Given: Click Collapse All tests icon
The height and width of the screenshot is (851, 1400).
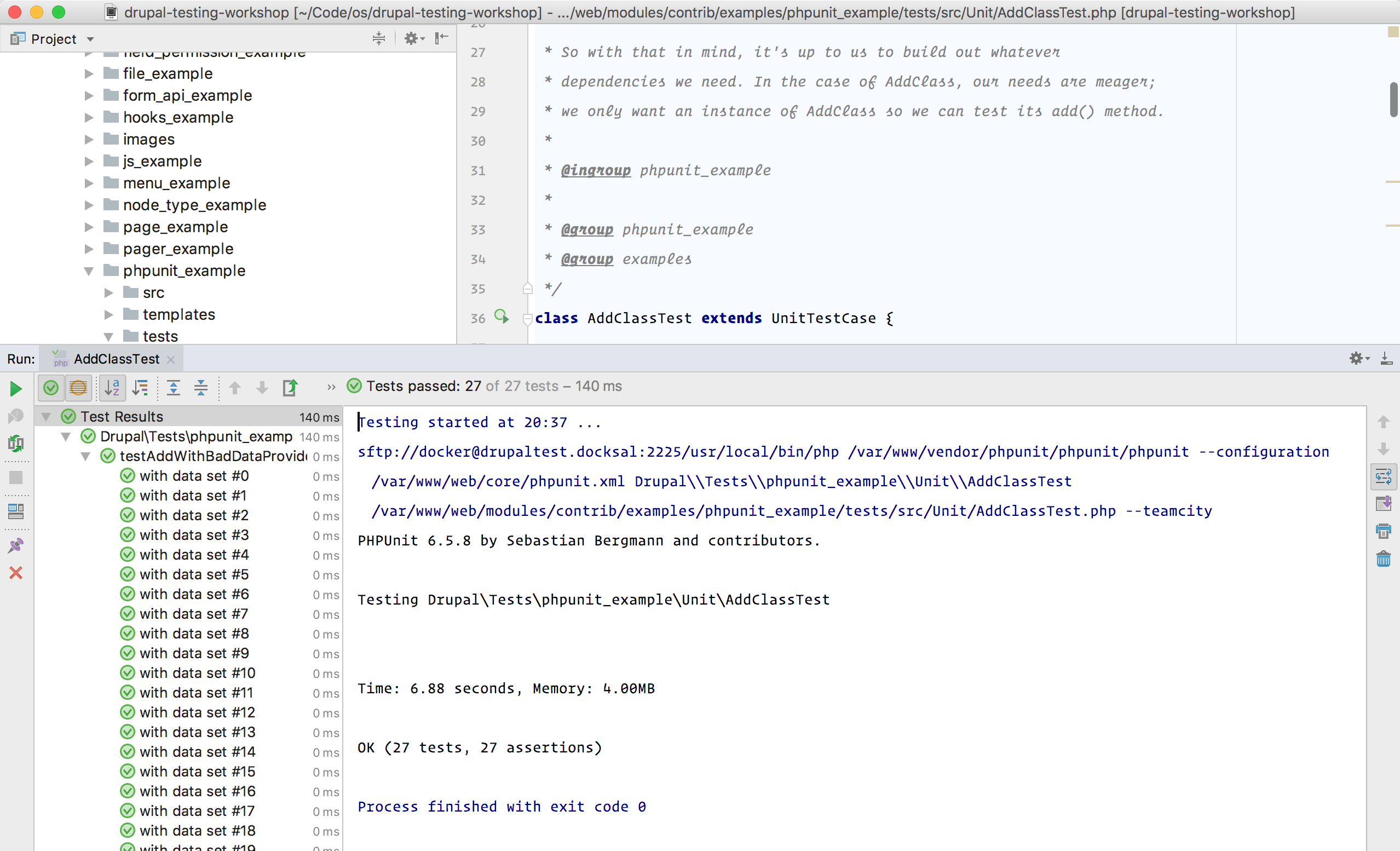Looking at the screenshot, I should tap(200, 388).
